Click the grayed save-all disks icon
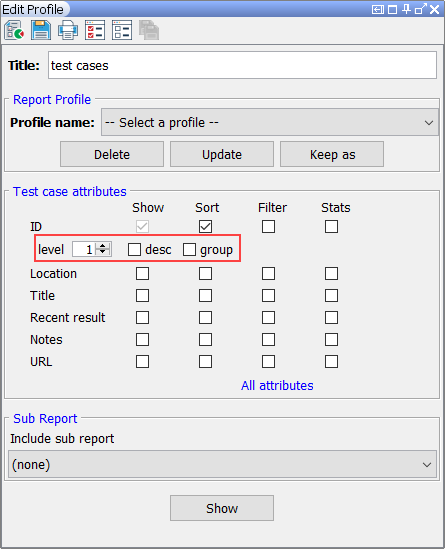The width and height of the screenshot is (445, 549). [149, 30]
